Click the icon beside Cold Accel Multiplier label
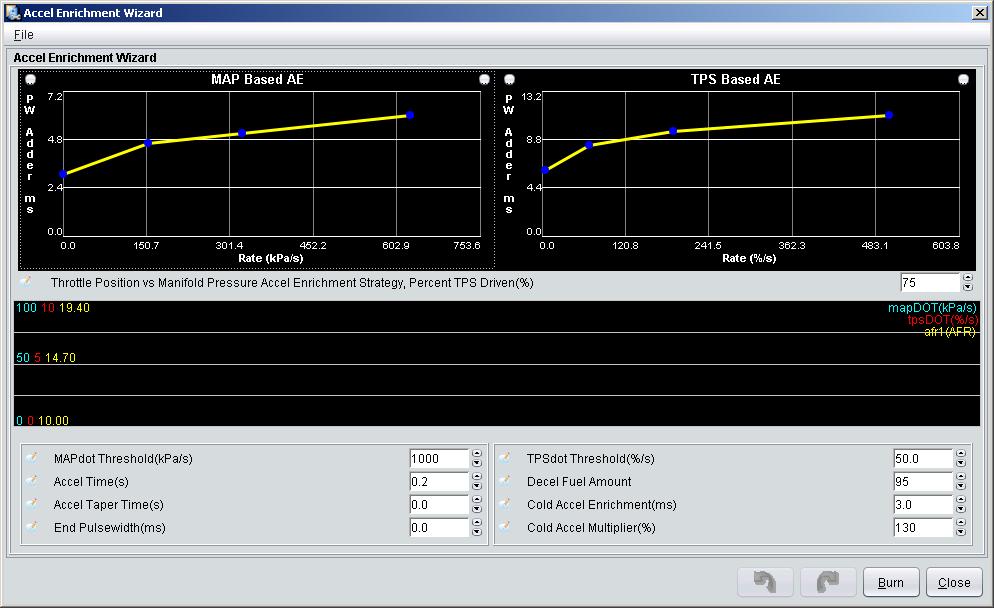 point(505,527)
